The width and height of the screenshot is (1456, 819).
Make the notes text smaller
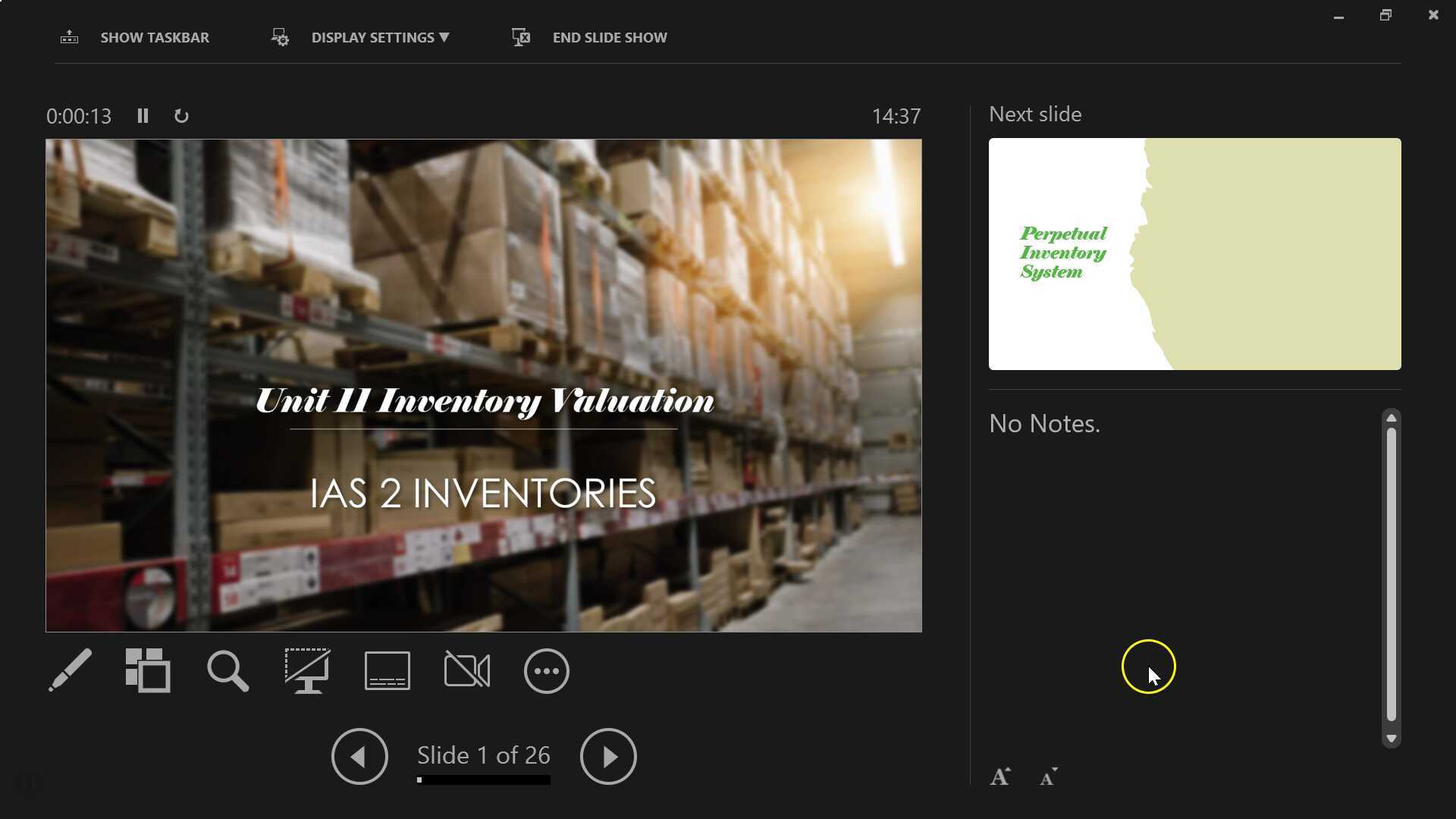pyautogui.click(x=1049, y=777)
